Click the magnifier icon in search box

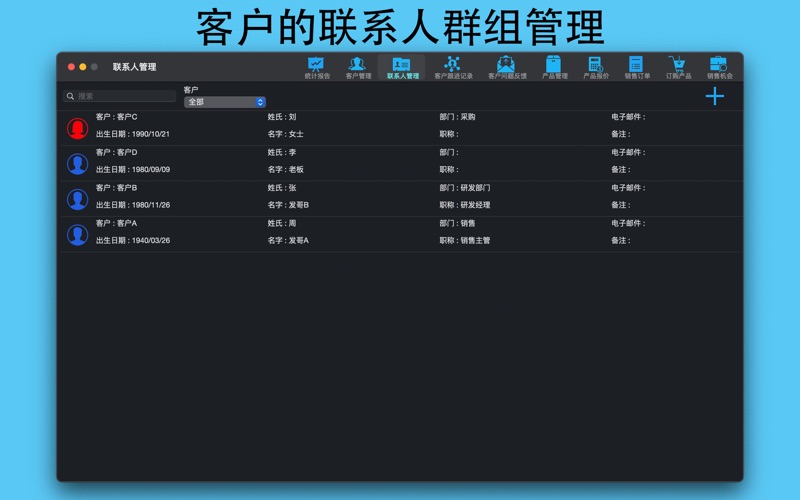(70, 96)
